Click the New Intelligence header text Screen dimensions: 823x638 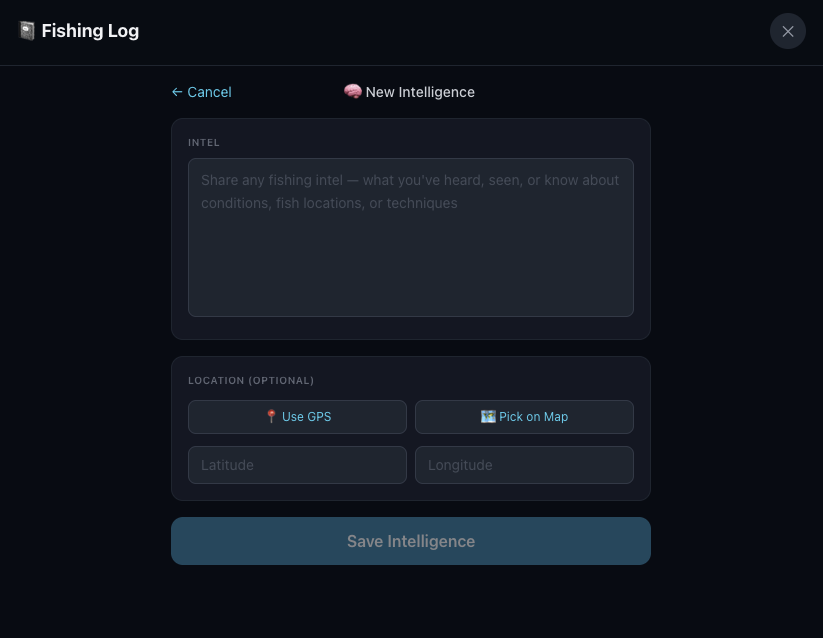(420, 92)
